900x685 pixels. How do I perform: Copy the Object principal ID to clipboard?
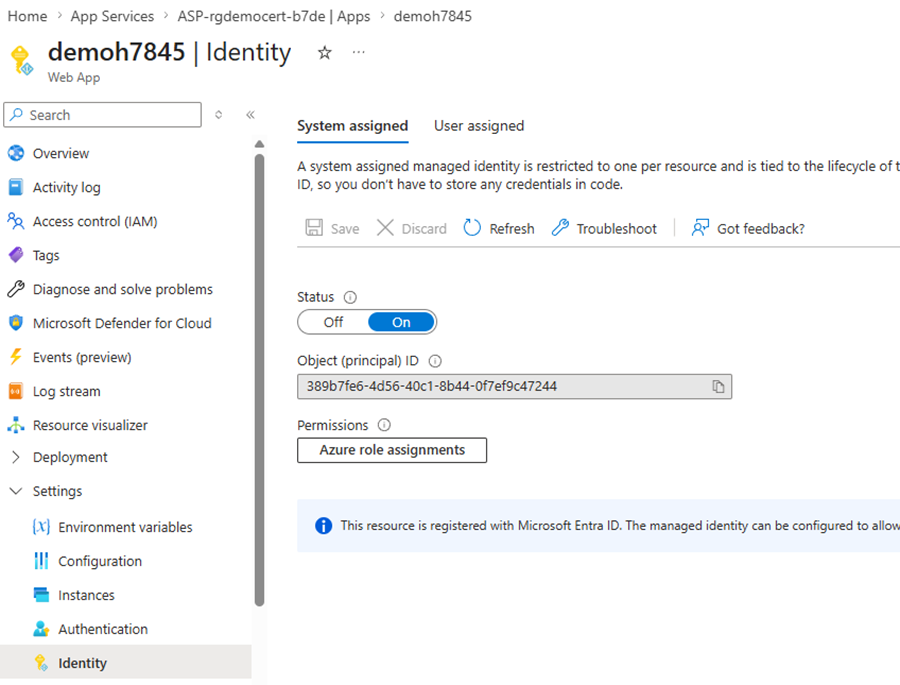pyautogui.click(x=718, y=386)
